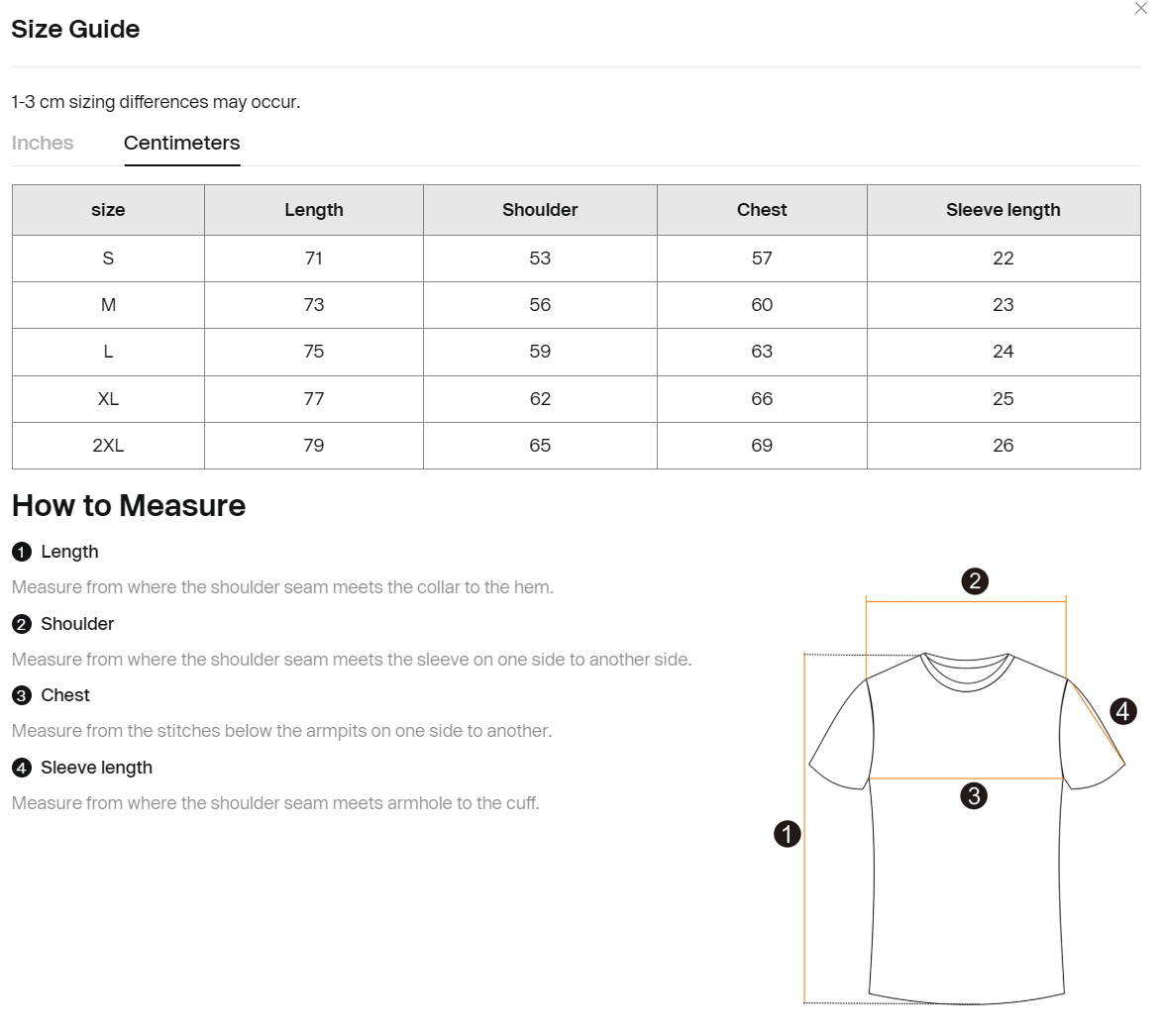Switch to the Inches tab
The image size is (1161, 1036).
click(43, 143)
